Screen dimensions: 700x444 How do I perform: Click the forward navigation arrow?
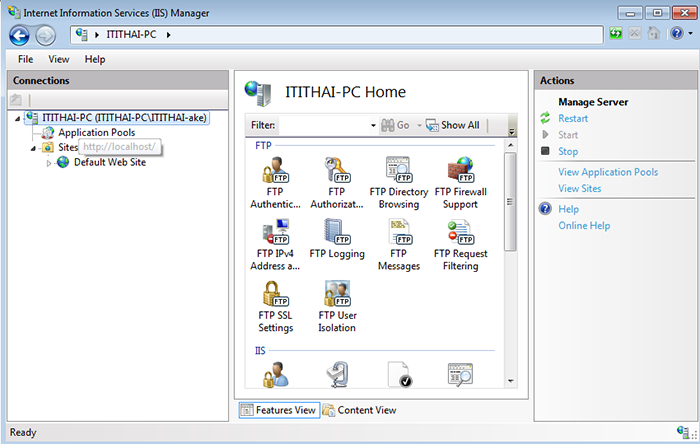pyautogui.click(x=45, y=35)
